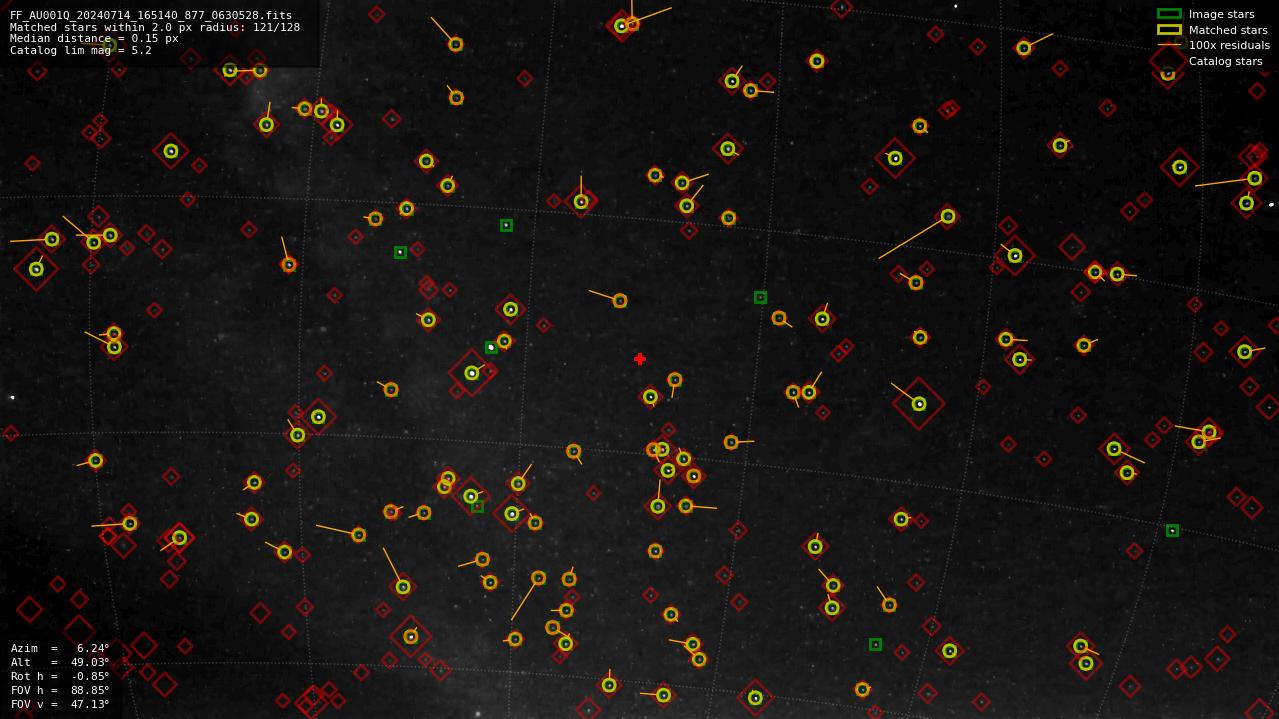Screen dimensions: 1279x719
Task: Select the '100x residuals' legend label
Action: [x=1229, y=45]
